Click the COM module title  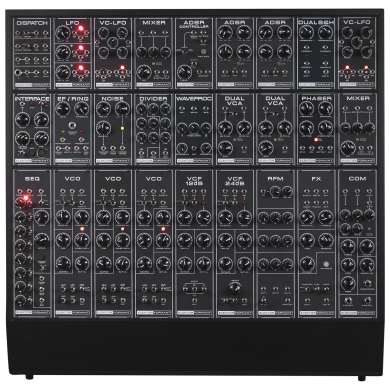[357, 179]
